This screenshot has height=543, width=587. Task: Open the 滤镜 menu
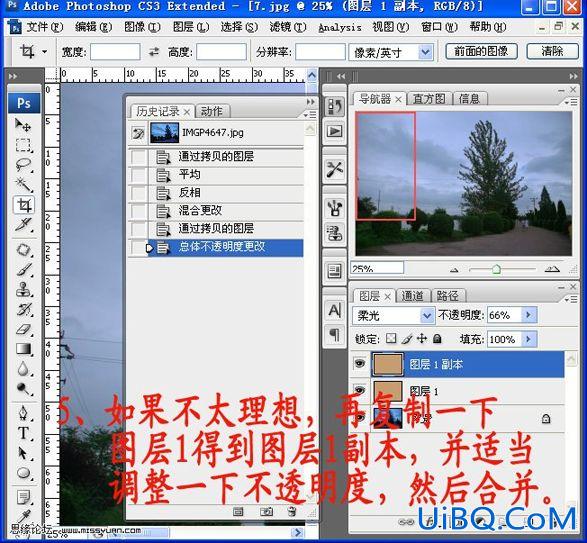pyautogui.click(x=288, y=27)
